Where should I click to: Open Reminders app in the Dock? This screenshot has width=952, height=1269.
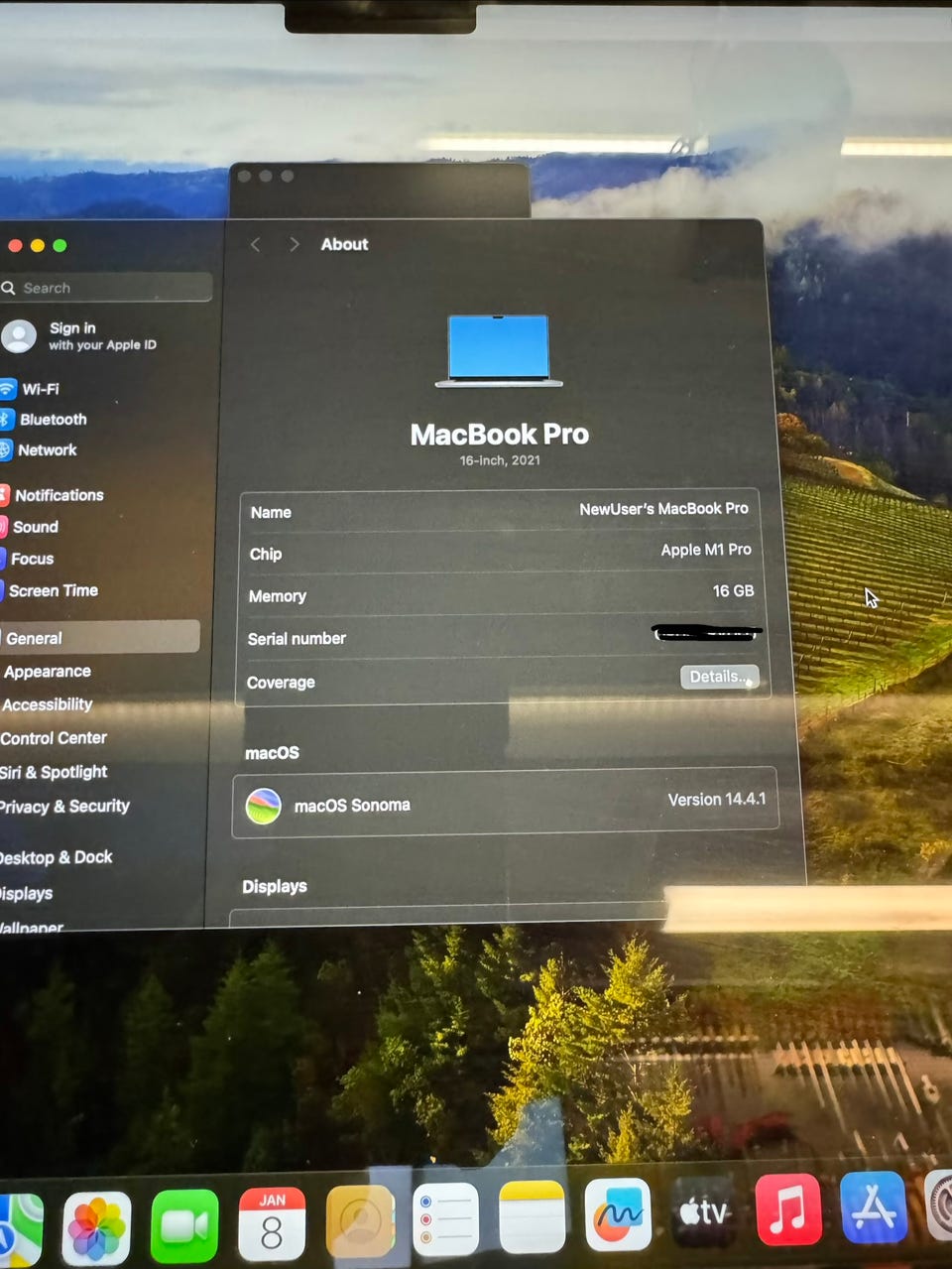click(446, 1219)
